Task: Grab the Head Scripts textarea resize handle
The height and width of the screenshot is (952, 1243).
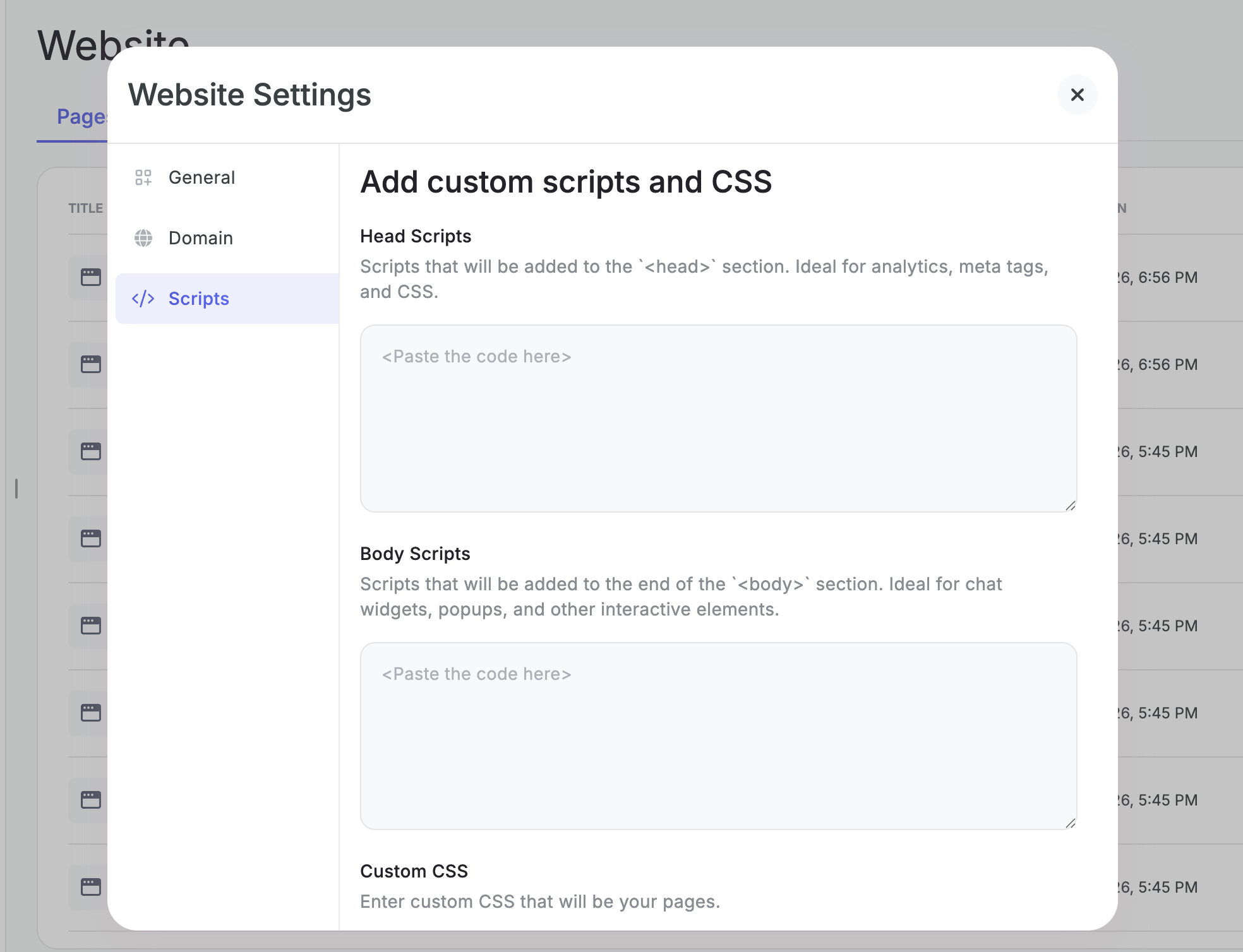Action: (1071, 506)
